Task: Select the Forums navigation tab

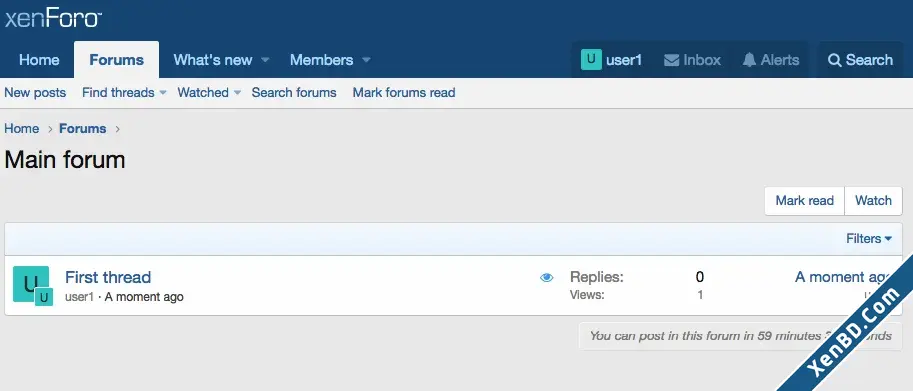Action: tap(116, 60)
